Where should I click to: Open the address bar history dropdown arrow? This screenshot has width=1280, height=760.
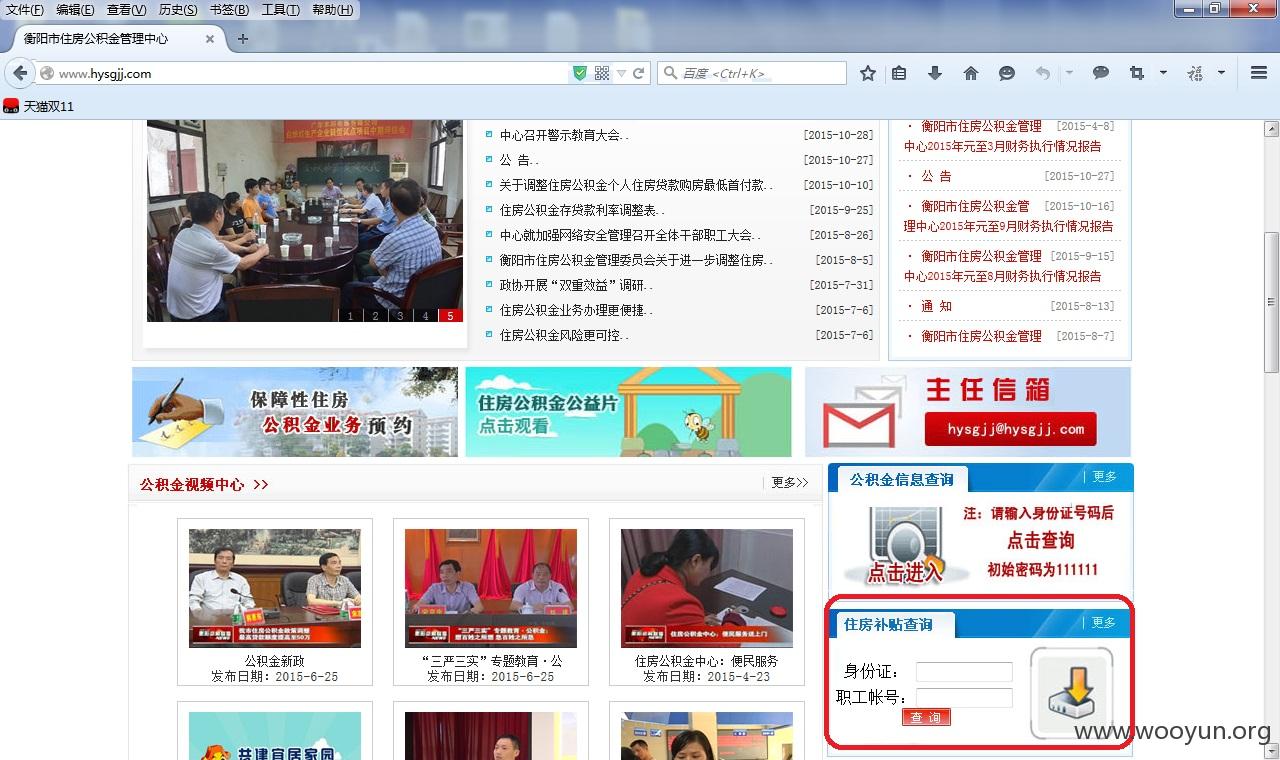point(621,73)
